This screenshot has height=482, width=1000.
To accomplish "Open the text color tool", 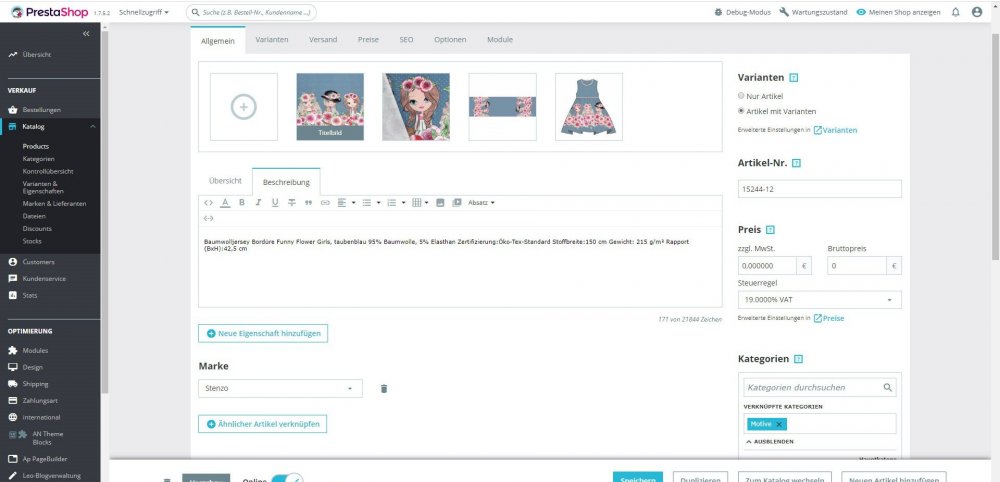I will click(225, 203).
